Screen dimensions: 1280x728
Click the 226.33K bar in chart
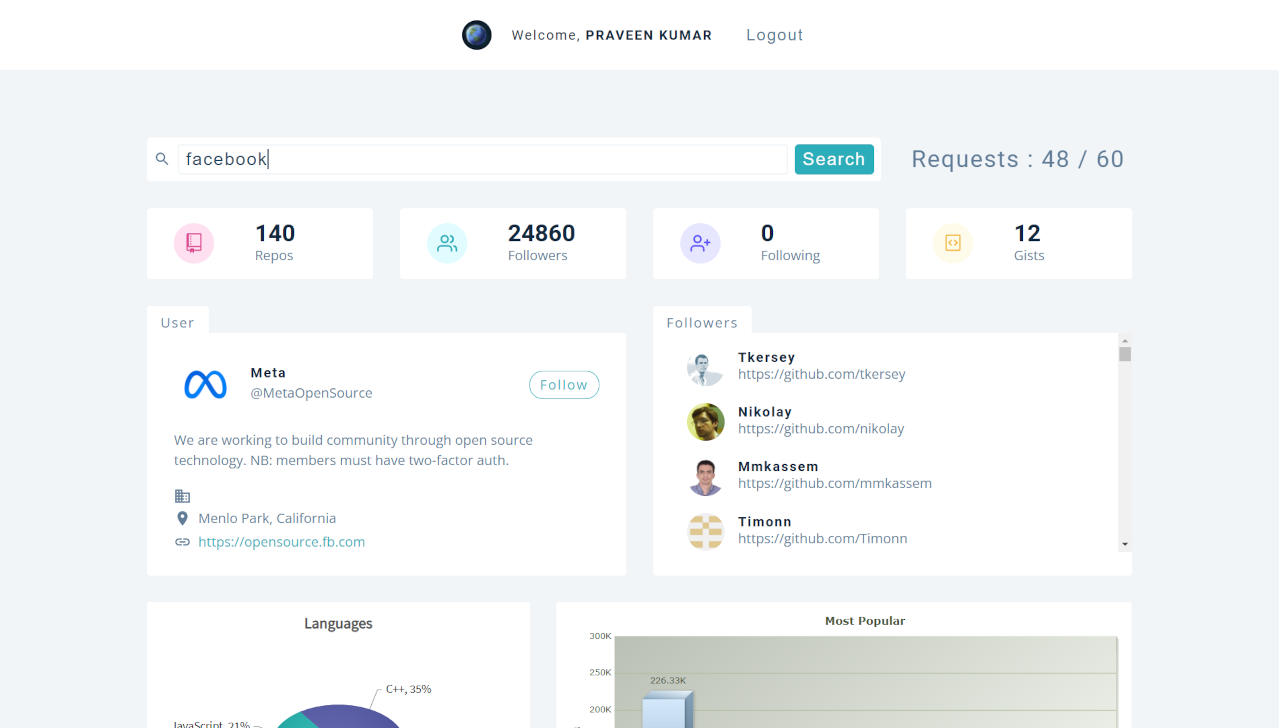click(667, 711)
